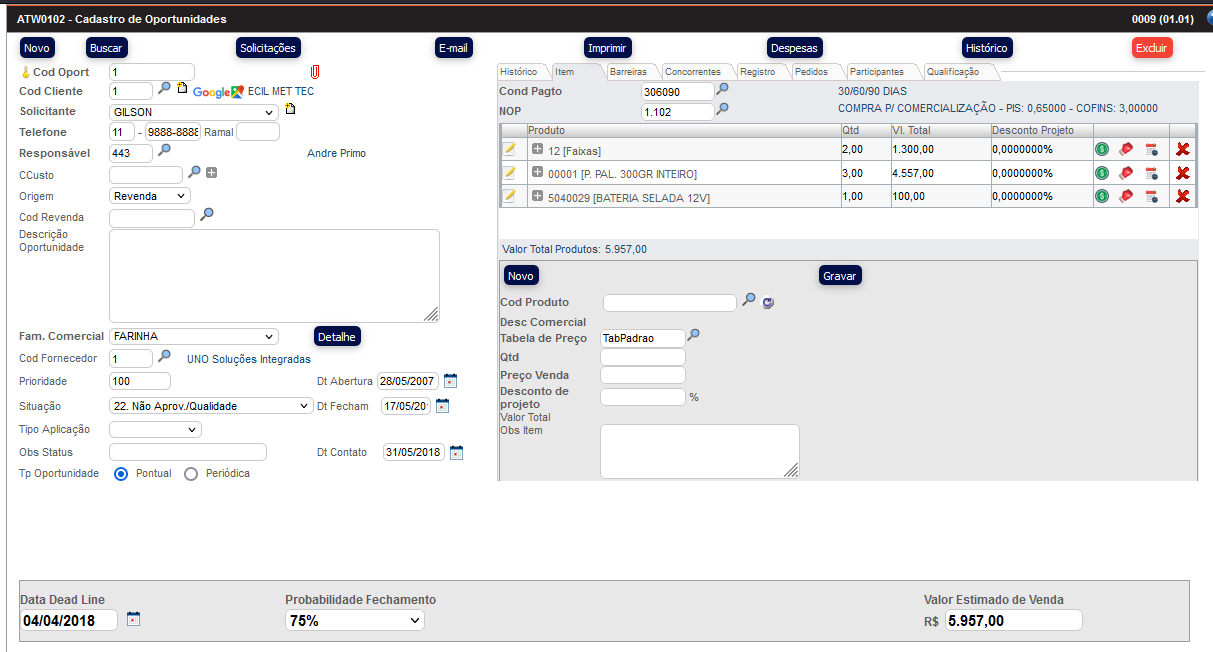Open Probabilidade Fechamento dropdown showing 75%
Viewport: 1213px width, 652px height.
click(x=354, y=621)
